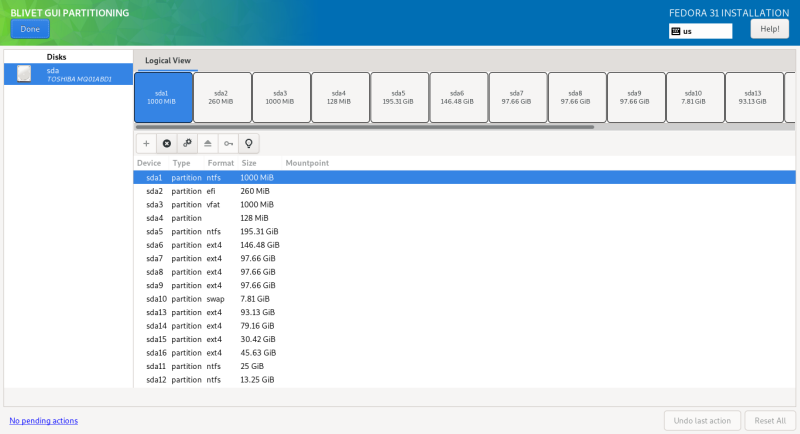Click the lightbulb information icon
The height and width of the screenshot is (434, 800).
249,143
